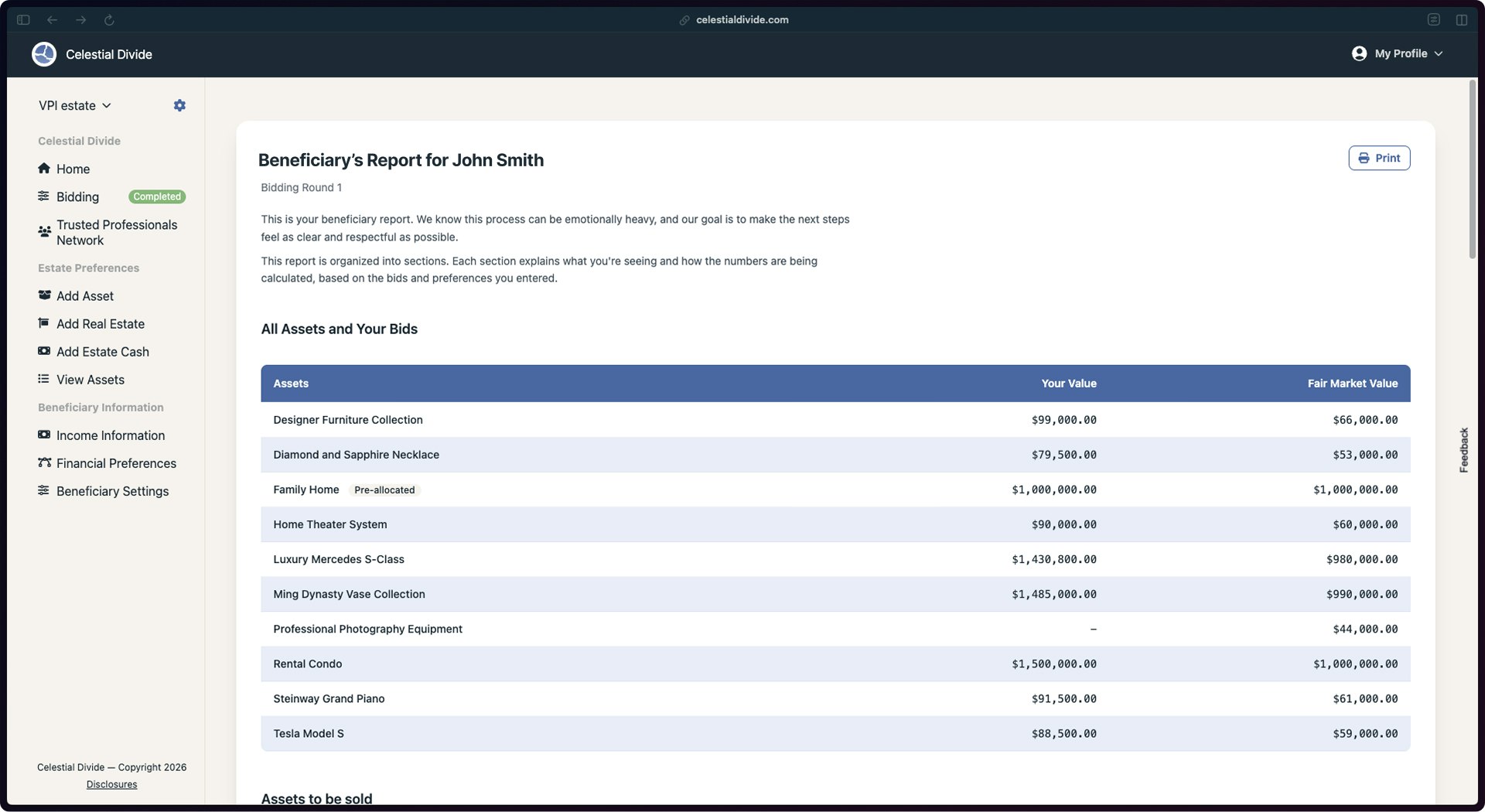Click the Fair Market Value column header
The image size is (1485, 812).
coord(1353,383)
